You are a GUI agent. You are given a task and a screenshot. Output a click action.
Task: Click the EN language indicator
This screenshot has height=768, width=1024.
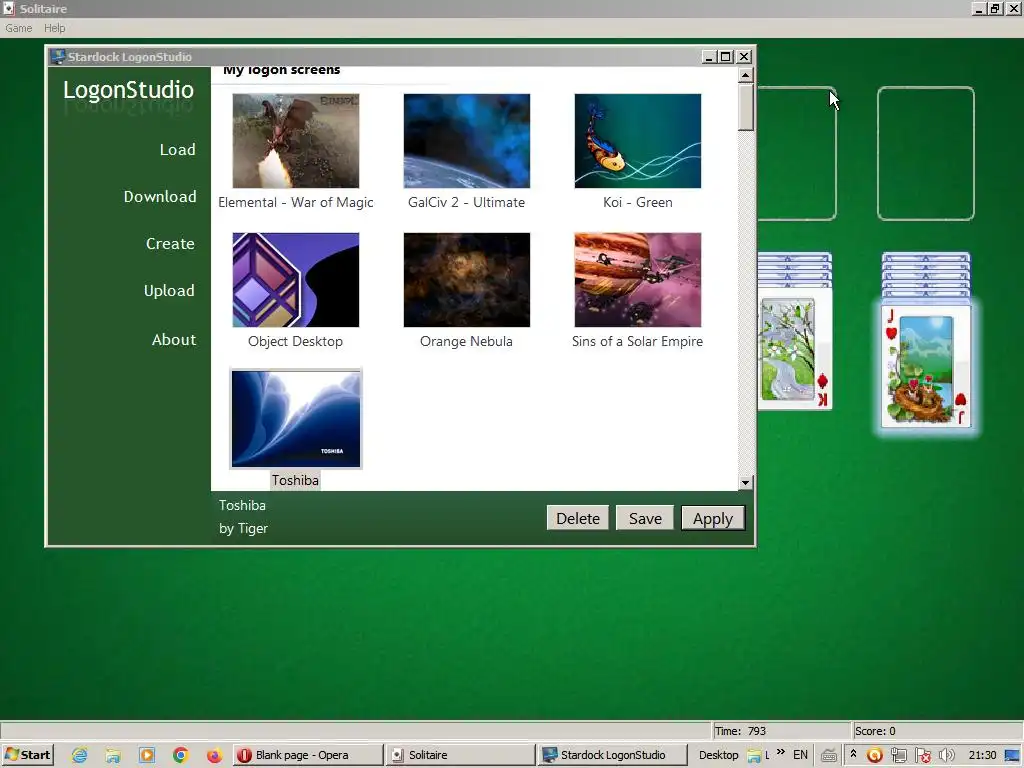[x=801, y=755]
